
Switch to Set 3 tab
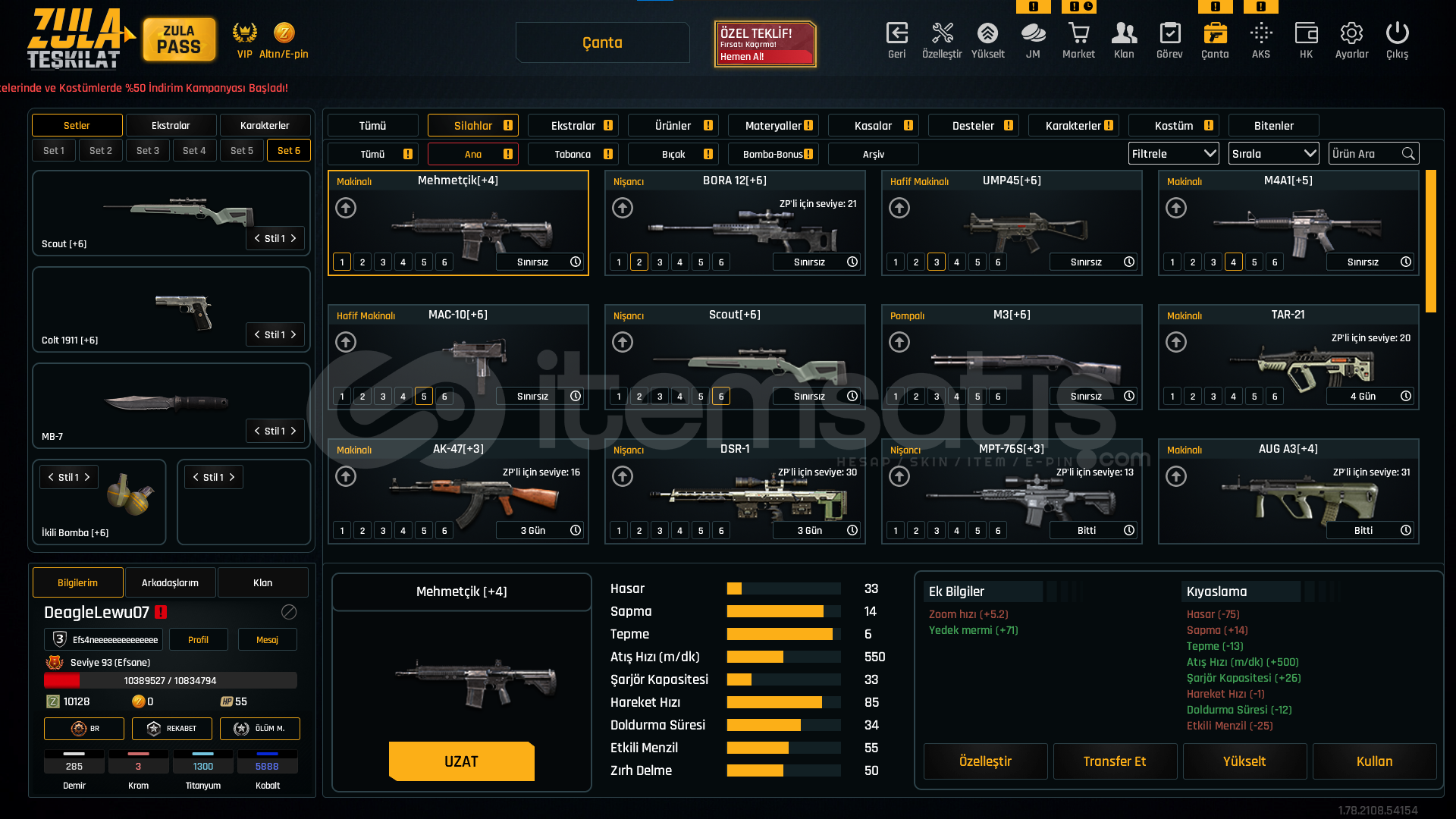[148, 151]
